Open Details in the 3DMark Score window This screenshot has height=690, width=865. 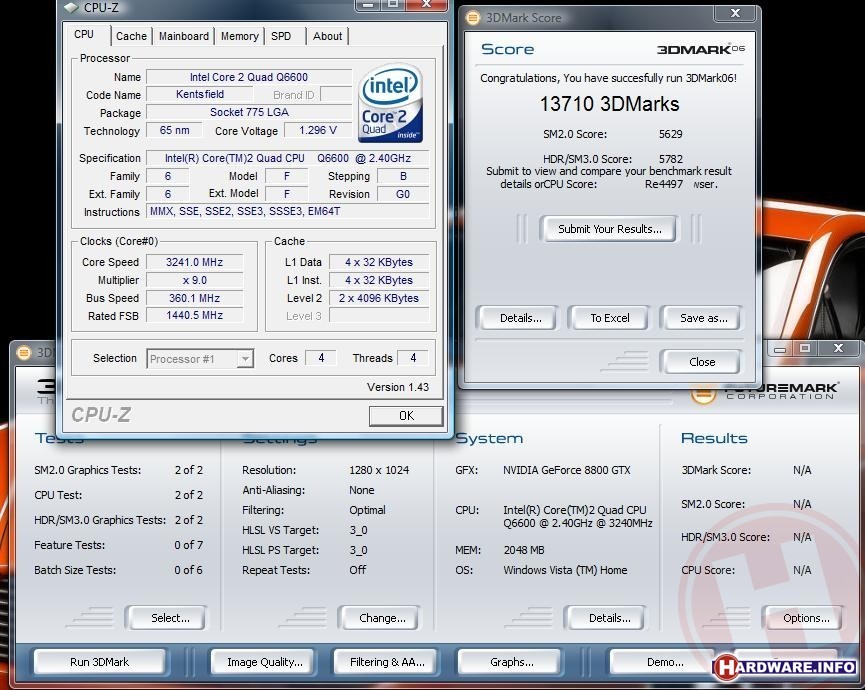[520, 318]
